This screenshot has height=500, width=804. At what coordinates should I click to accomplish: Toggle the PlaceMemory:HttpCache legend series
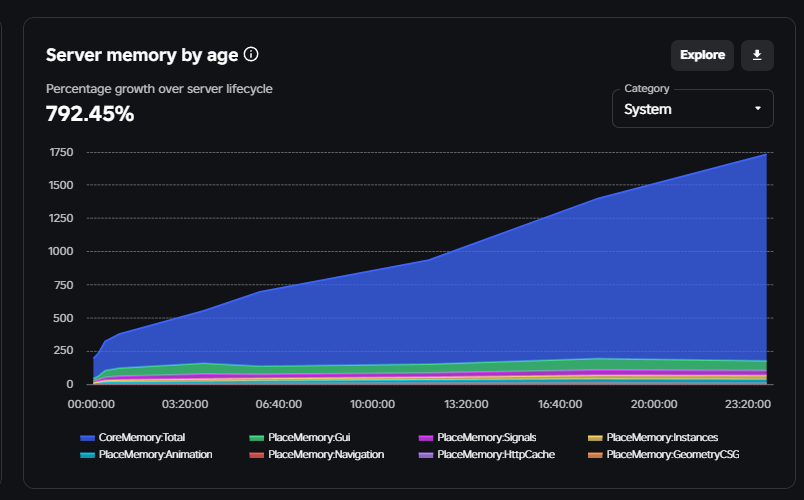pyautogui.click(x=487, y=454)
